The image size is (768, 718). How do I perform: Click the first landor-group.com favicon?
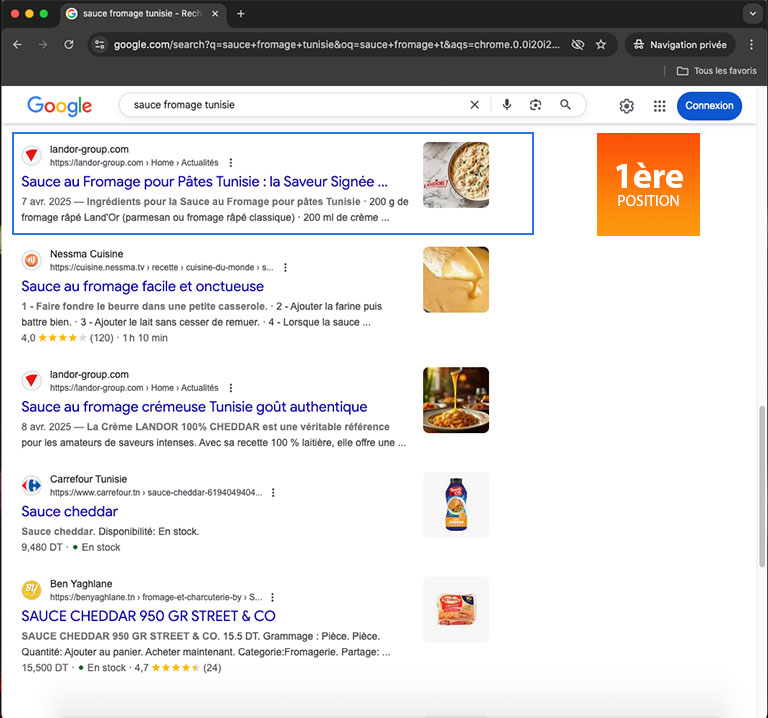pos(31,156)
